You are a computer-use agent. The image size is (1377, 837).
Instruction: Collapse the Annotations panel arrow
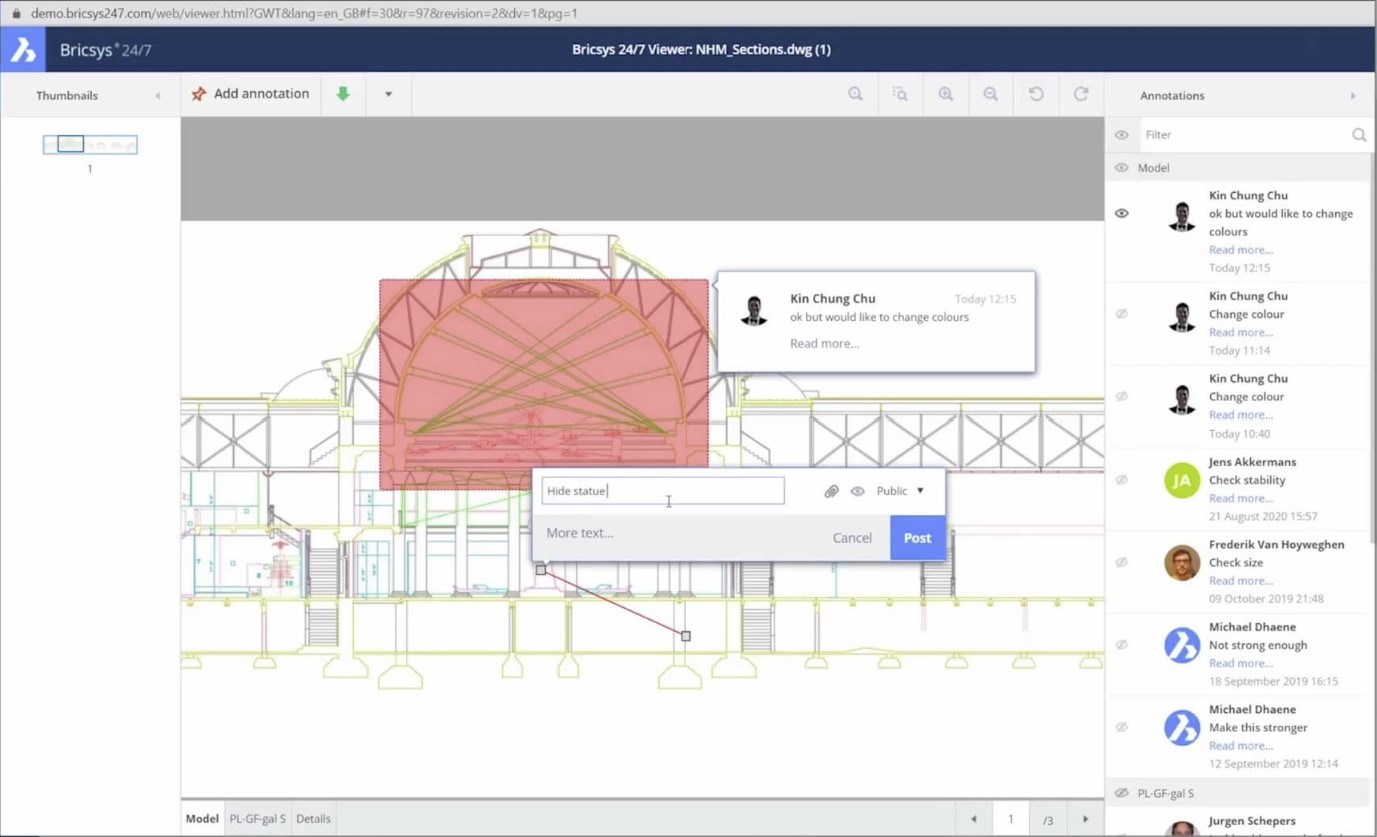coord(1353,96)
